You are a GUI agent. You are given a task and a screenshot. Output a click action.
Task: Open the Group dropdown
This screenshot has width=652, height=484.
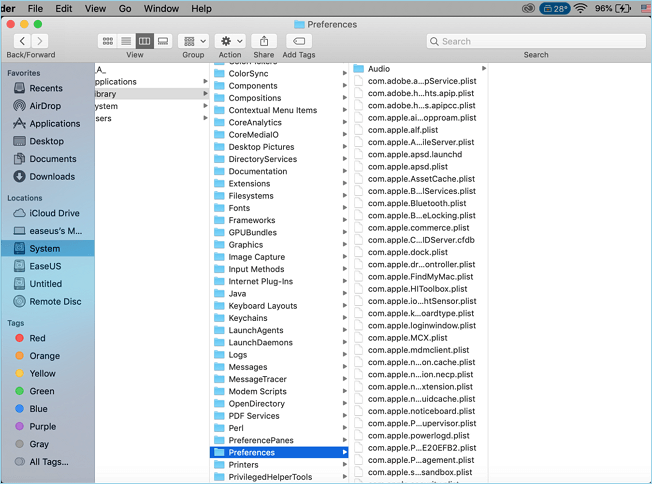click(193, 41)
